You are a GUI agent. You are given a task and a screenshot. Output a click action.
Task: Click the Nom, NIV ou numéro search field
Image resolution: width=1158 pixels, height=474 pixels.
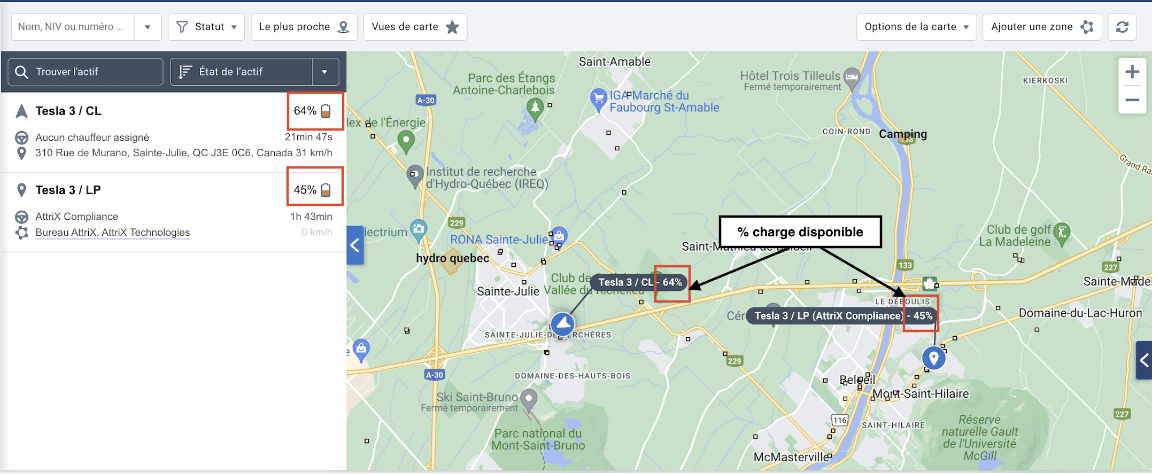click(74, 27)
